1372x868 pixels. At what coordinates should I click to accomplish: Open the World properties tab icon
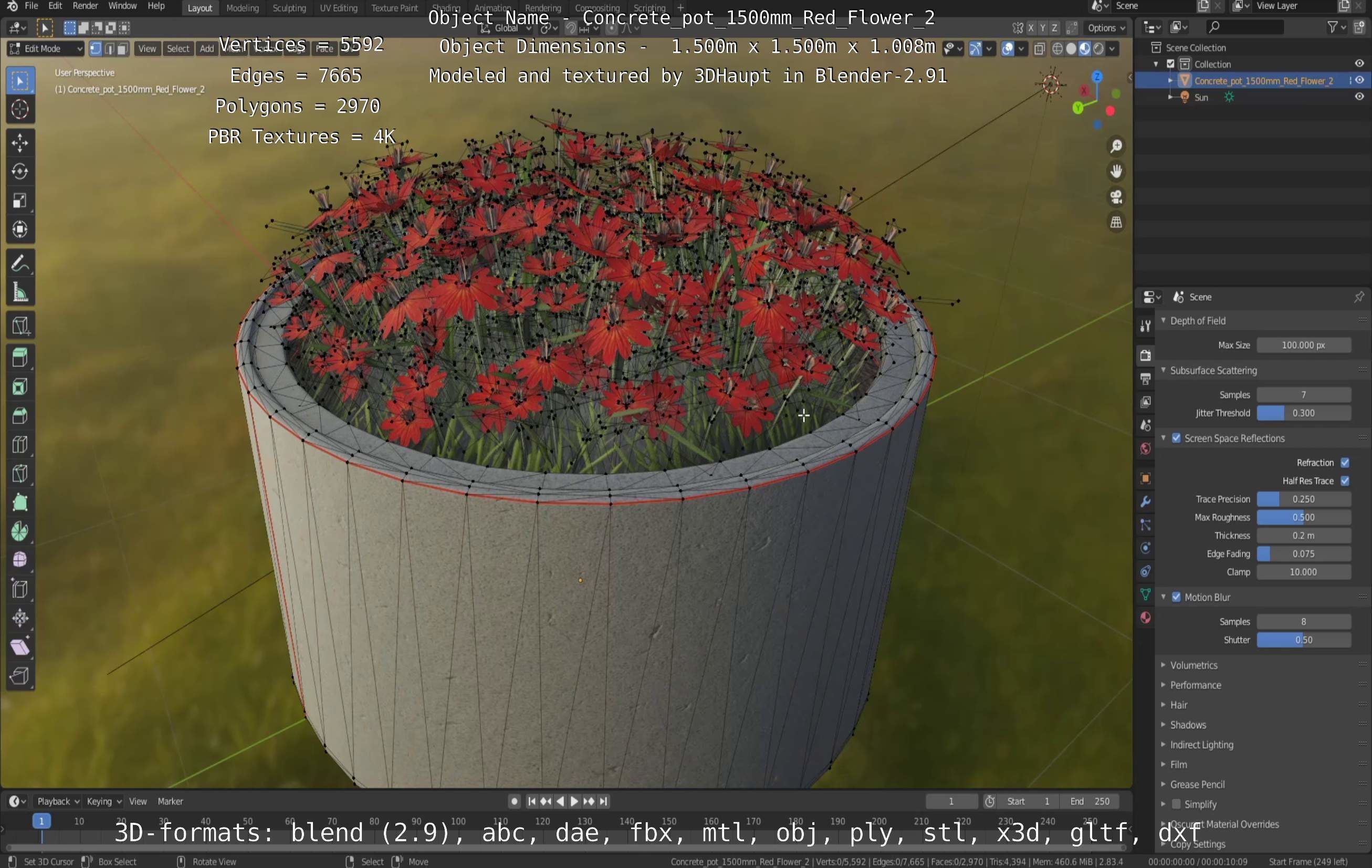[x=1145, y=448]
